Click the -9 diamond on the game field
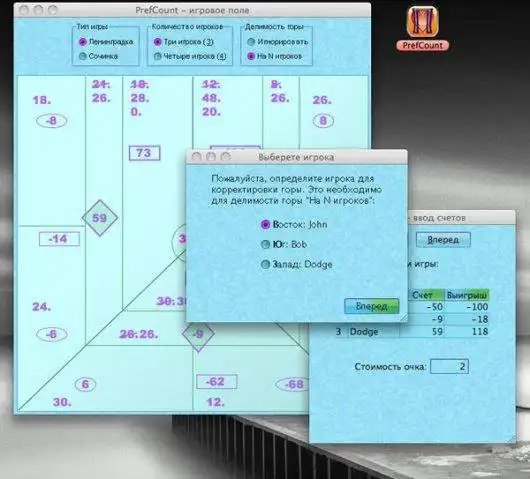Viewport: 530px width, 479px height. [x=198, y=335]
